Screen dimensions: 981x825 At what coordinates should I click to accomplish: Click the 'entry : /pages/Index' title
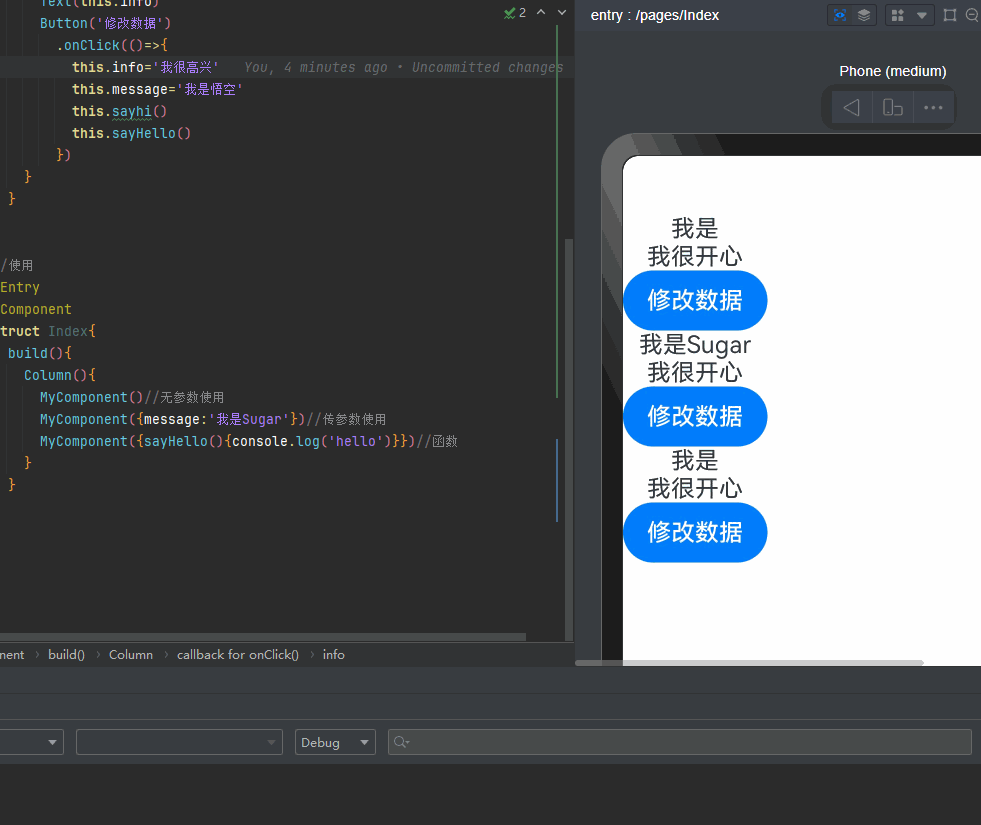654,15
